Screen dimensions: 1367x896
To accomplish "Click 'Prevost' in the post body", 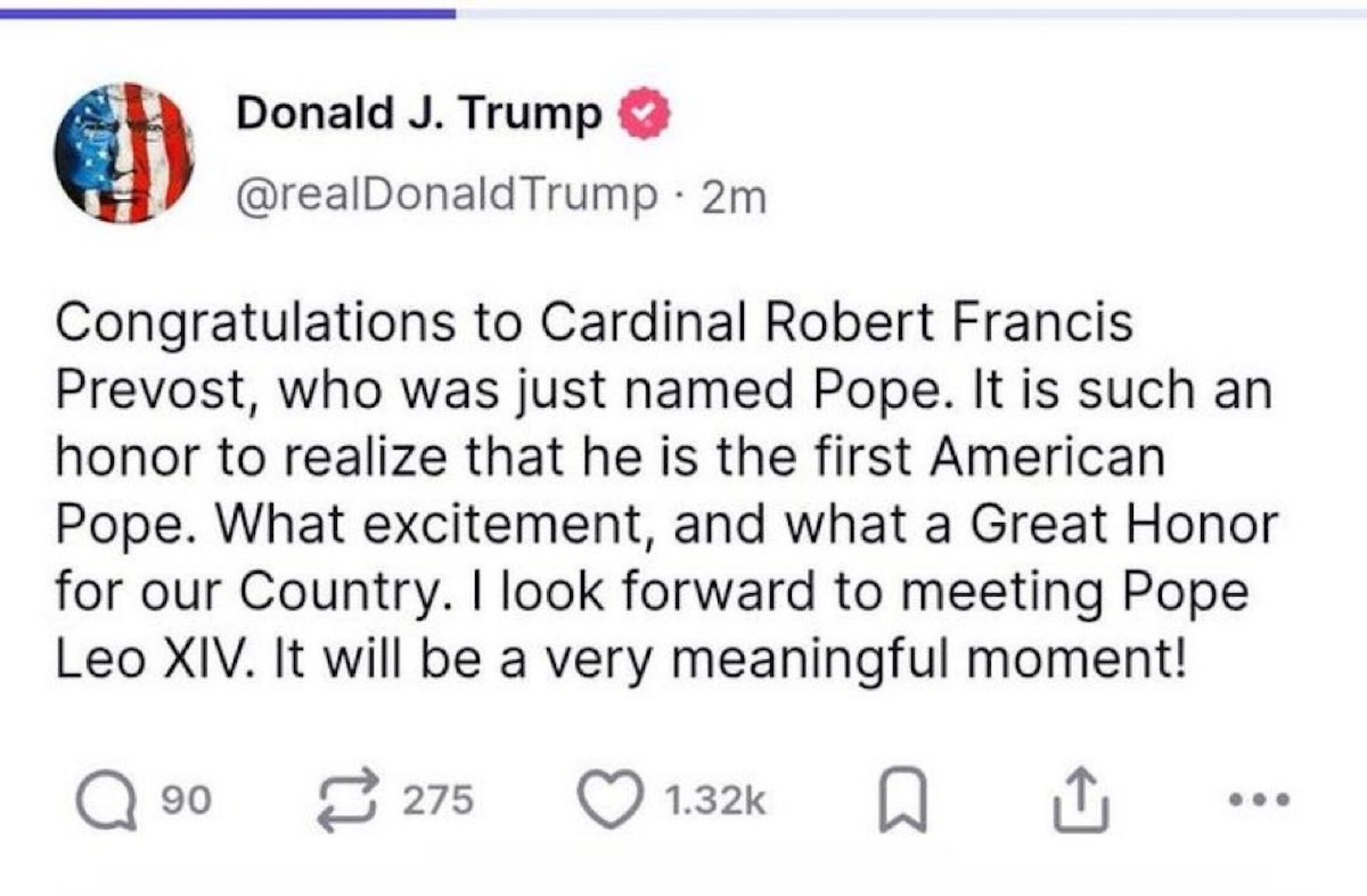I will click(x=153, y=391).
